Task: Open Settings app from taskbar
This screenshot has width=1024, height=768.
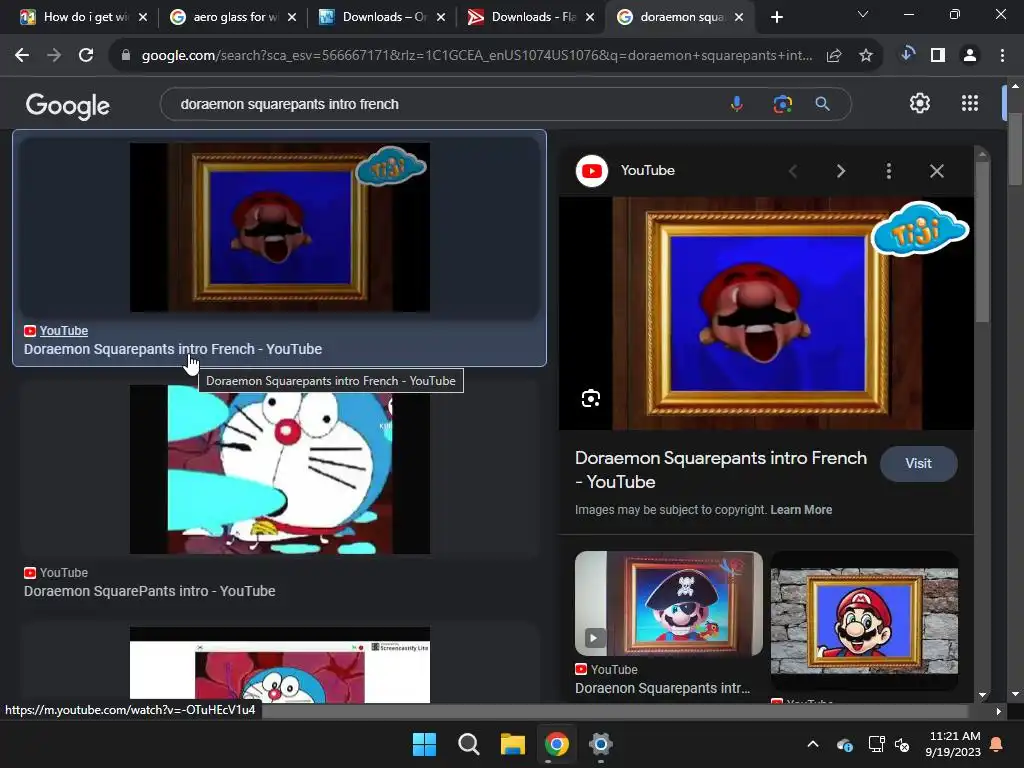Action: point(601,744)
